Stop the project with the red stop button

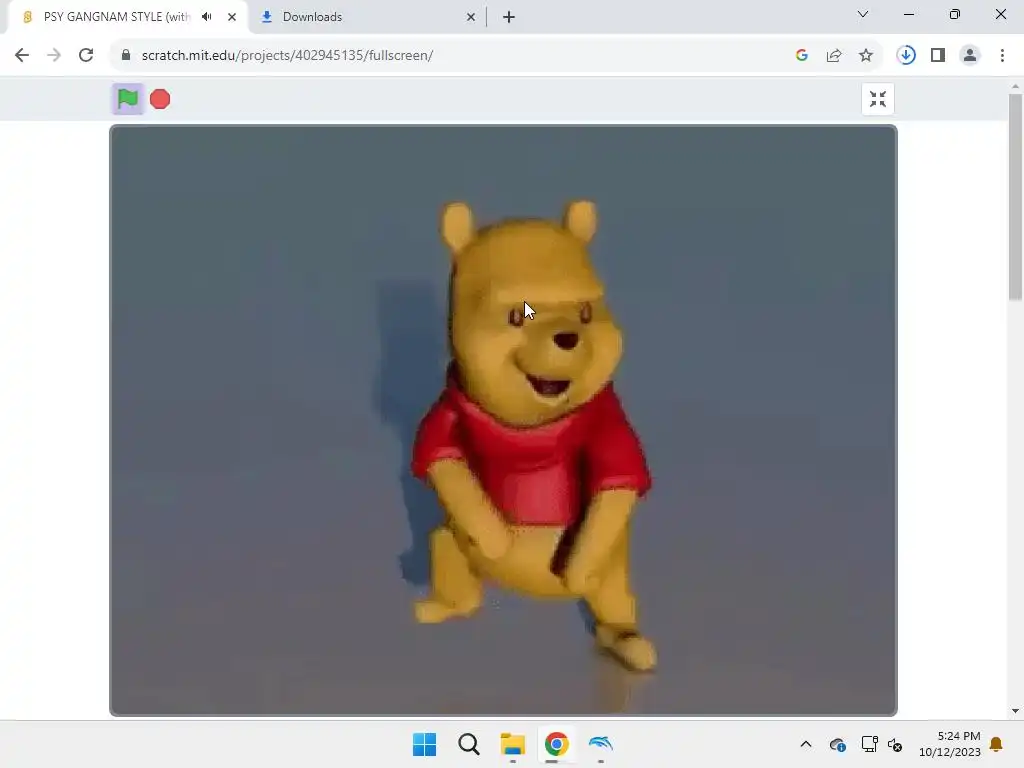[160, 99]
